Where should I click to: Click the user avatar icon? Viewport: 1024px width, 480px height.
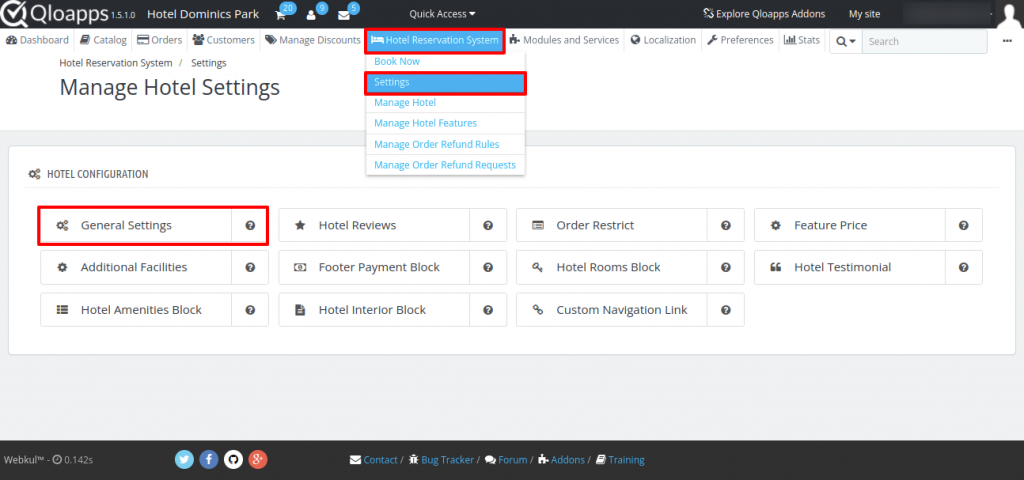1010,14
